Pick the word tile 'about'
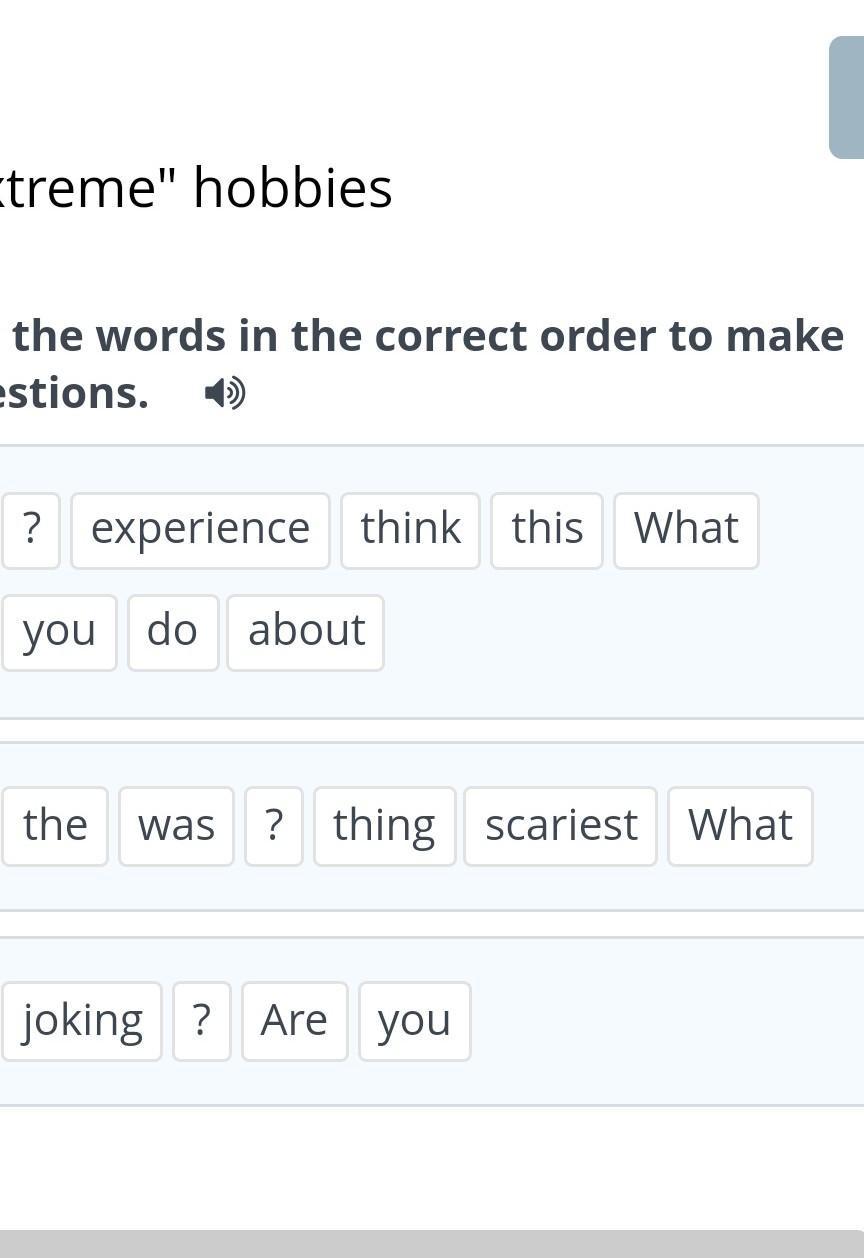The image size is (864, 1258). click(306, 632)
